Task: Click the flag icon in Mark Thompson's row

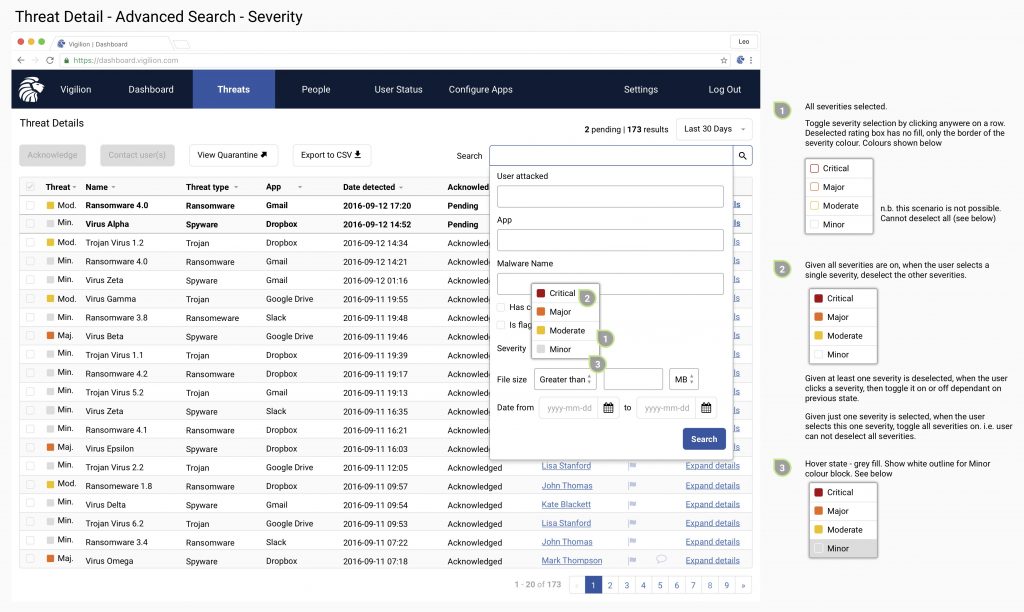Action: pos(632,561)
